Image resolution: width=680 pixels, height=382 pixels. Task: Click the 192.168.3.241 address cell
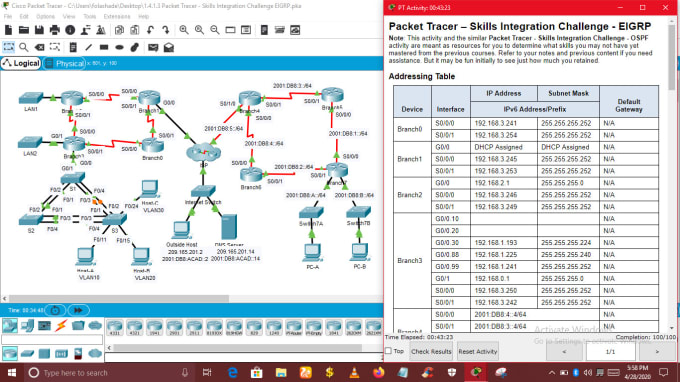click(x=503, y=123)
